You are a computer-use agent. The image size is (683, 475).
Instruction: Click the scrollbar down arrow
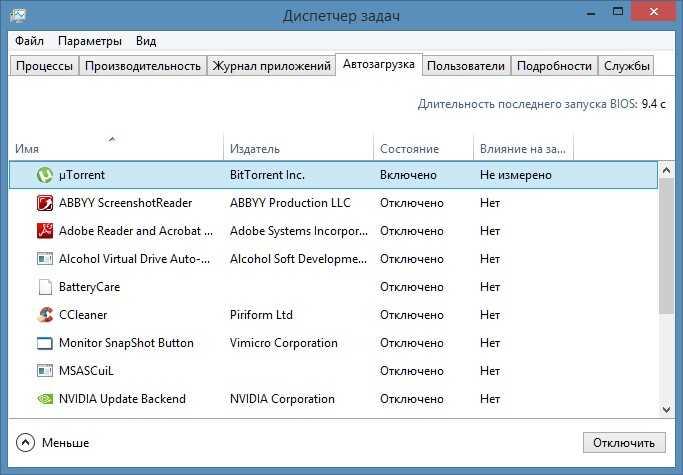pyautogui.click(x=666, y=409)
